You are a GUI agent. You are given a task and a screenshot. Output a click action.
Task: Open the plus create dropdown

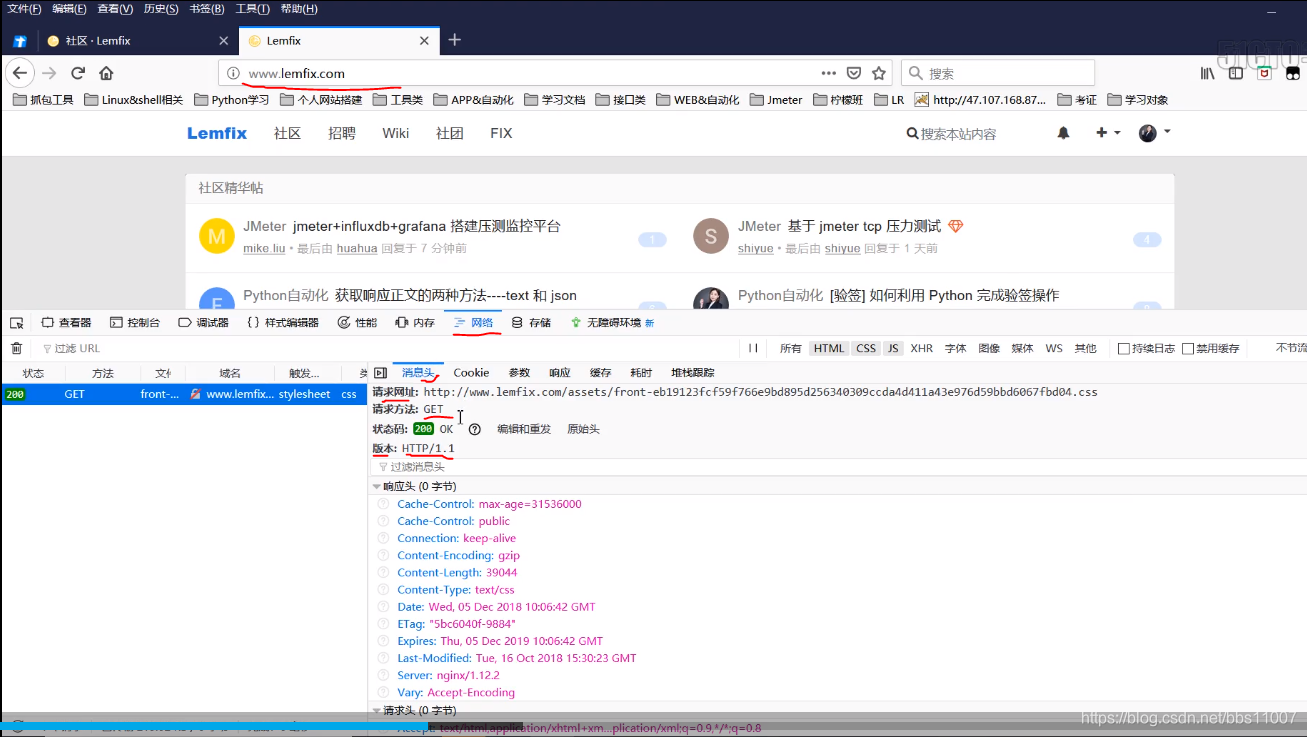point(1108,132)
